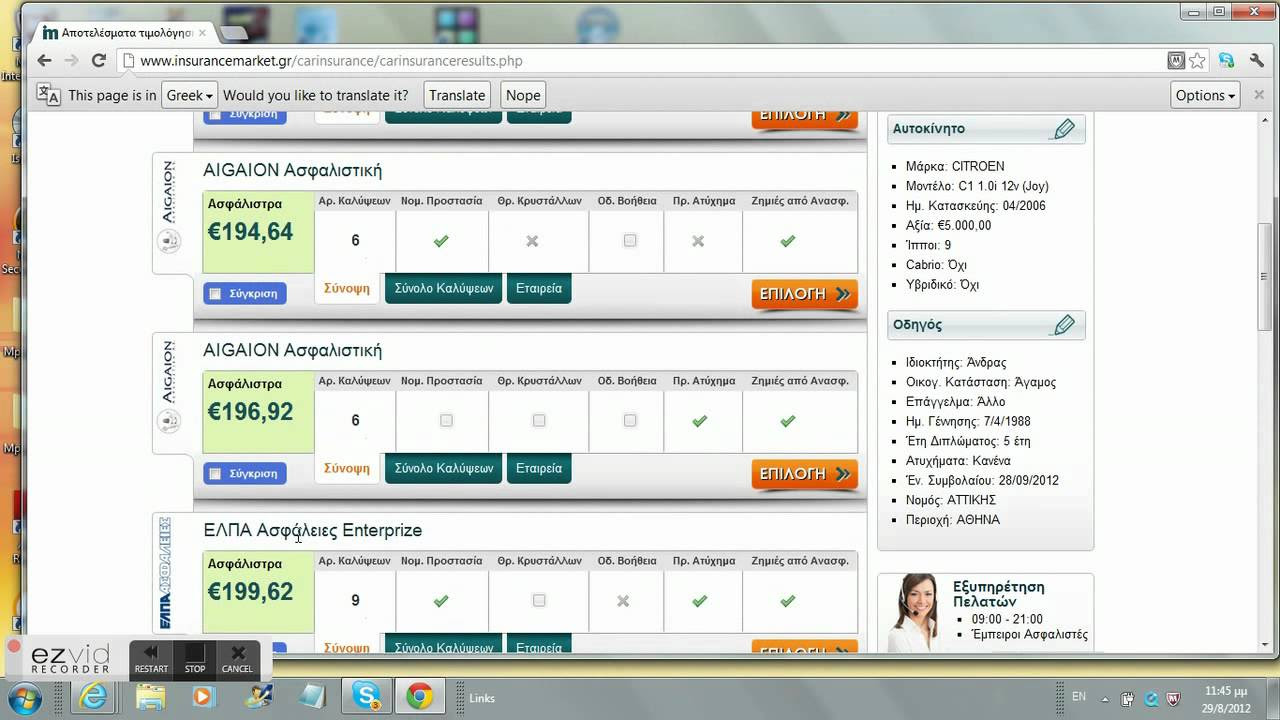This screenshot has height=720, width=1280.
Task: Open the Greek language dropdown in translate bar
Action: [189, 95]
